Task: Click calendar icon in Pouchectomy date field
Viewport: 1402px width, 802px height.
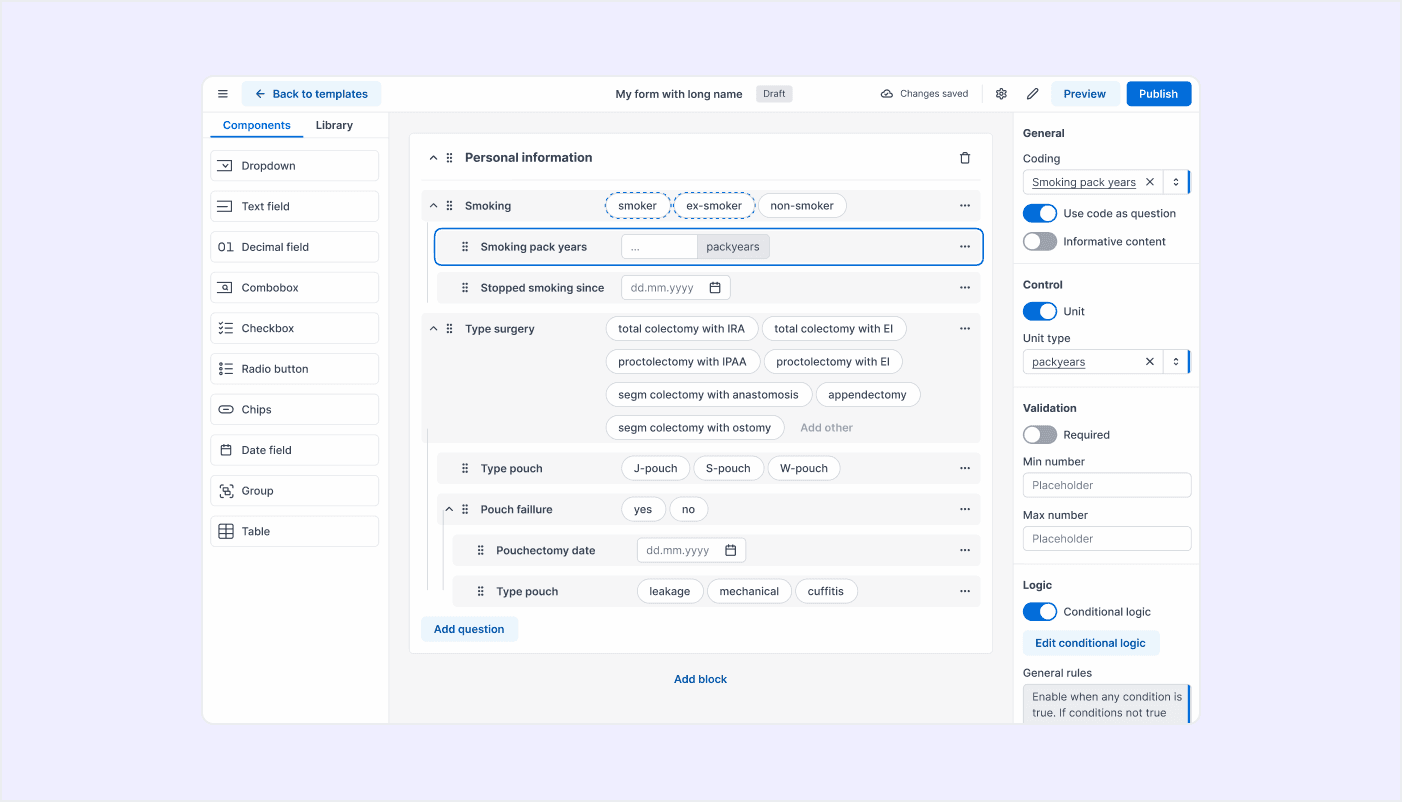Action: [731, 551]
